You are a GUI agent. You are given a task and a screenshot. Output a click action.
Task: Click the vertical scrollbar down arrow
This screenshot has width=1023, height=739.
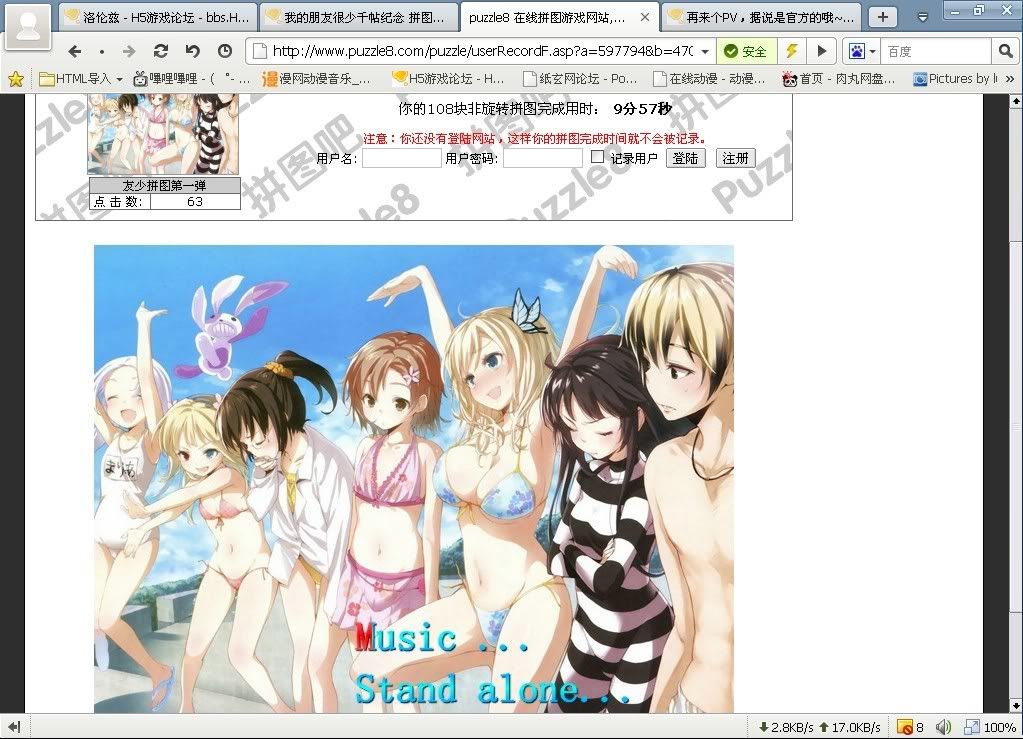(1016, 706)
